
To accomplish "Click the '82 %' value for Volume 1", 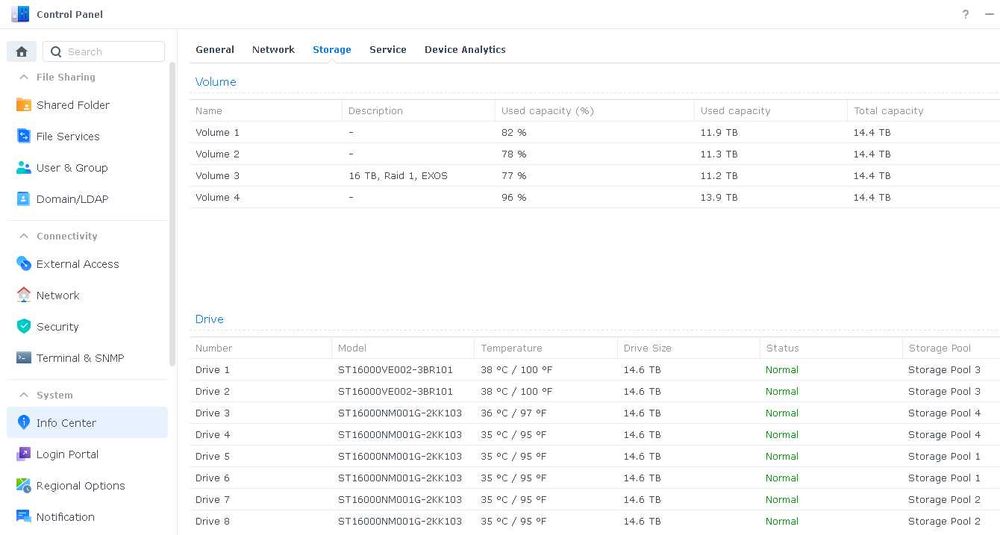I will coord(513,133).
